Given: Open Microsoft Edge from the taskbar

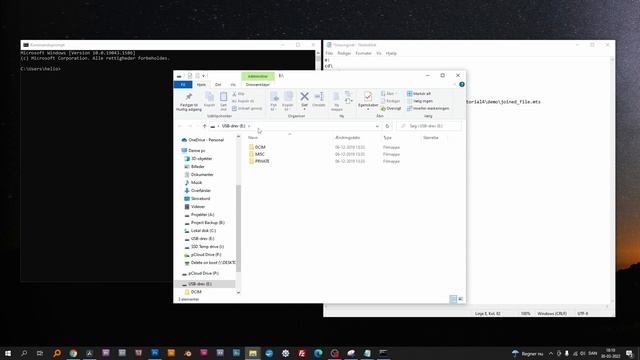Looking at the screenshot, I should pyautogui.click(x=318, y=353).
